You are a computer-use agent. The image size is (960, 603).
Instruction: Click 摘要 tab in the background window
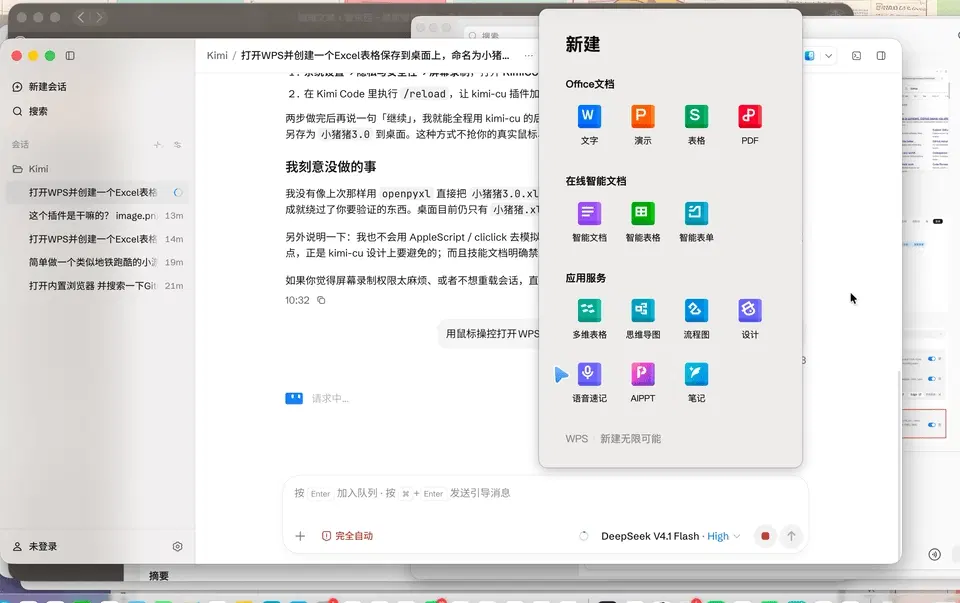click(159, 576)
